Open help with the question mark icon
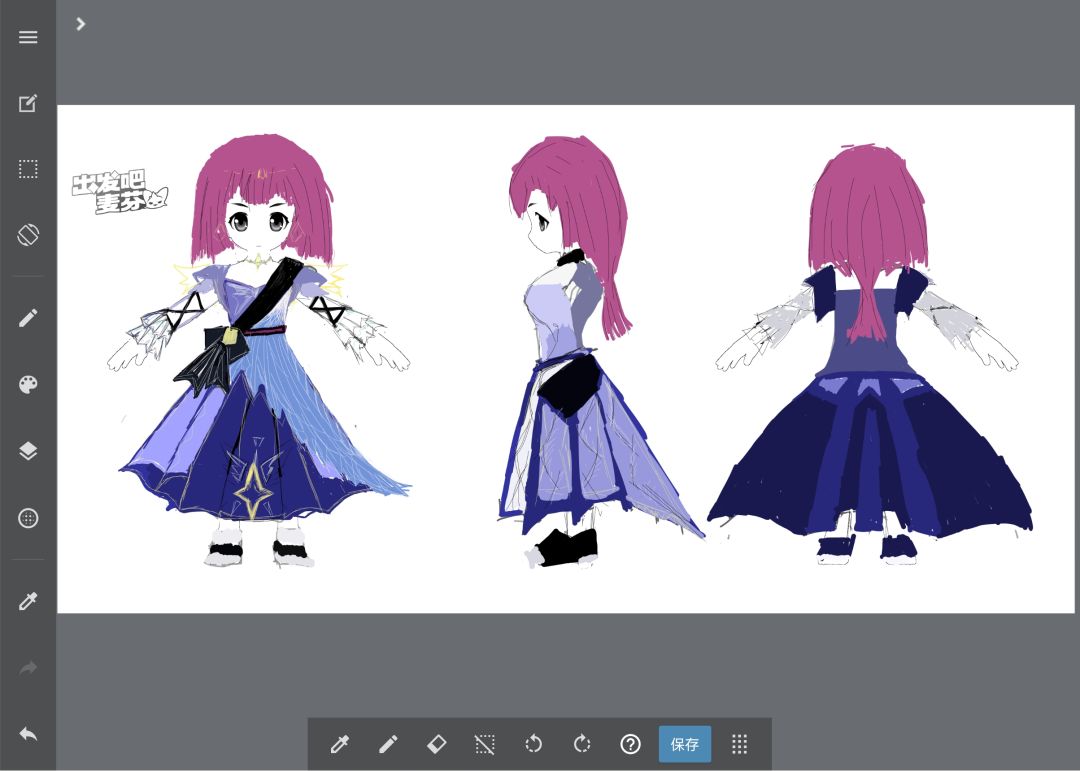 (x=630, y=744)
